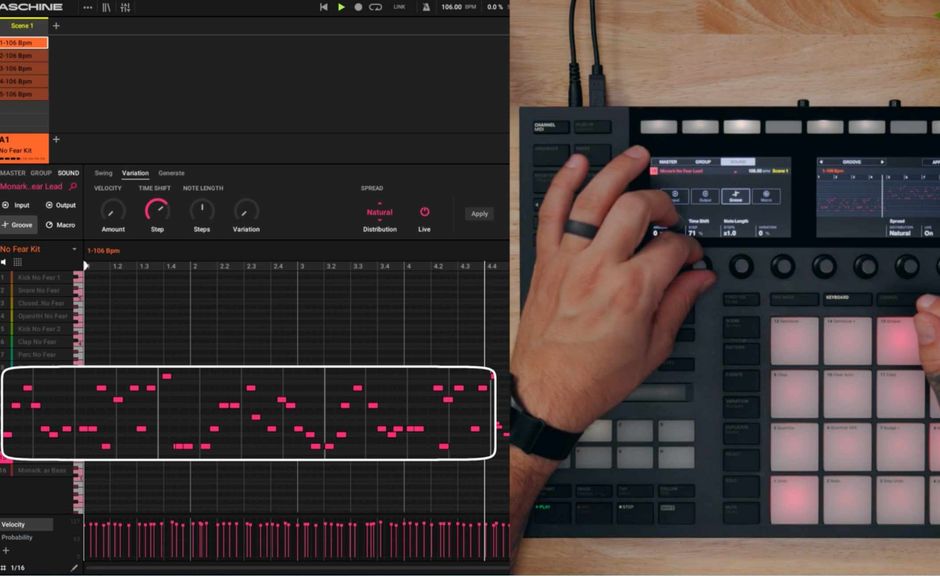
Task: Select the Velocity modulation lane
Action: coord(26,524)
